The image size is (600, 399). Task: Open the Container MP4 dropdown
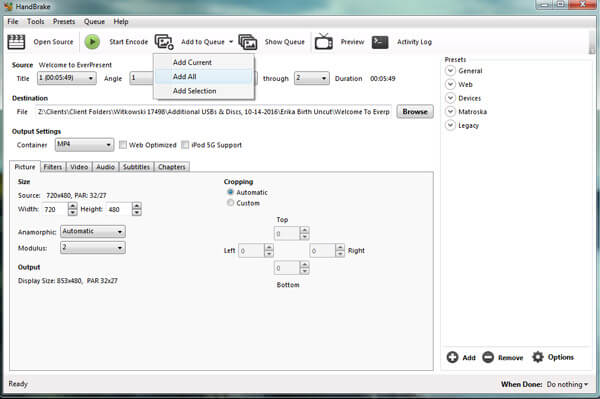84,145
